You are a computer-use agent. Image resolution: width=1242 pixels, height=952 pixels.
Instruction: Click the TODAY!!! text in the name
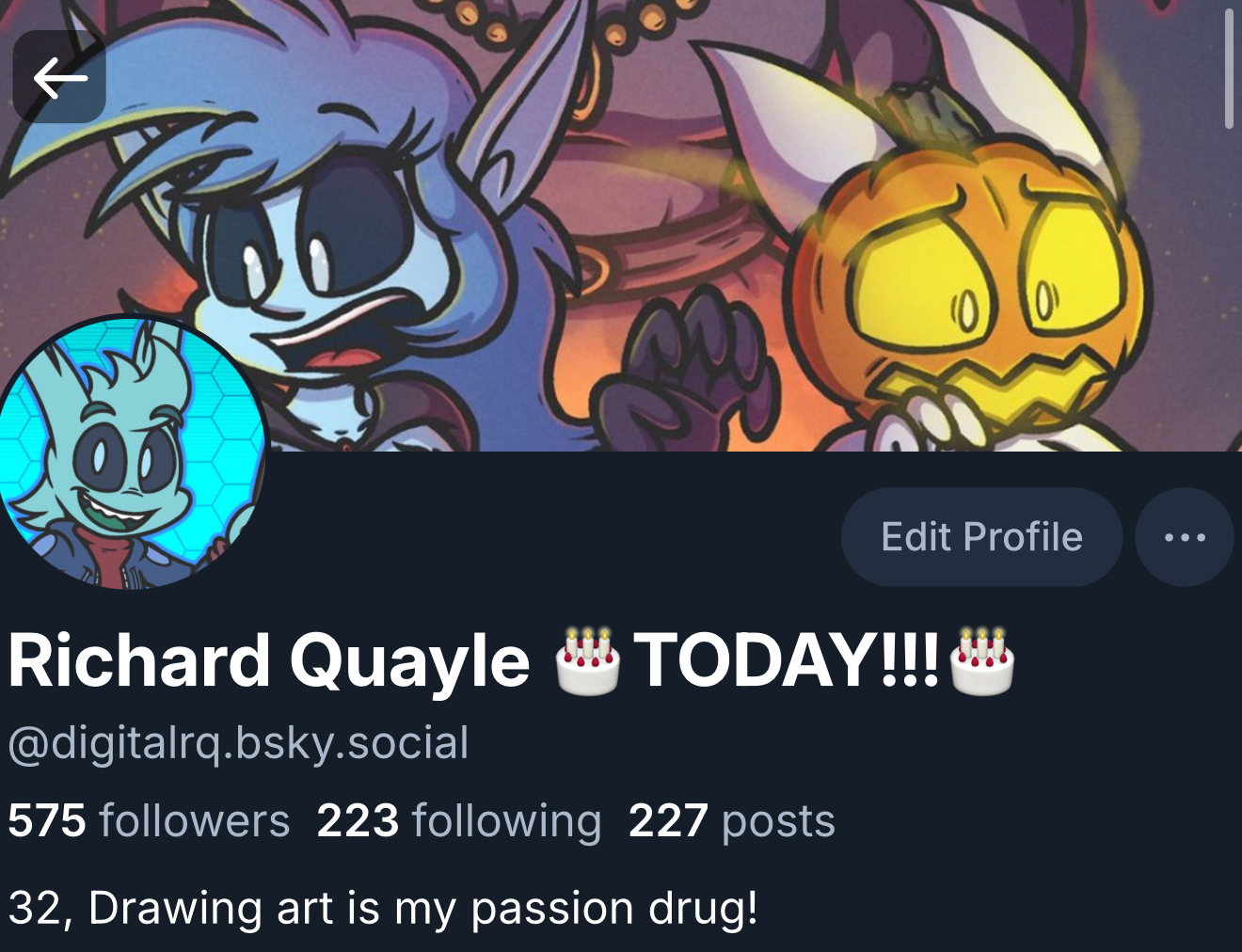click(787, 661)
